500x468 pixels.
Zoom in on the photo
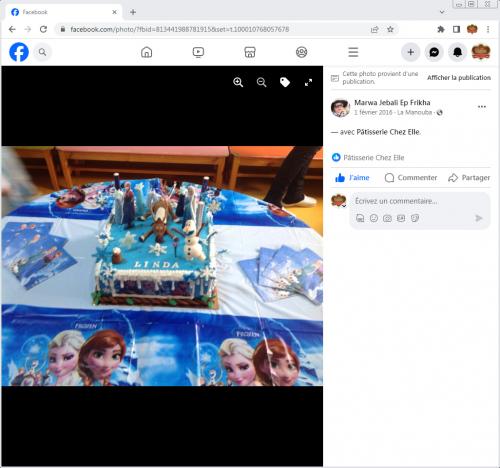(238, 82)
